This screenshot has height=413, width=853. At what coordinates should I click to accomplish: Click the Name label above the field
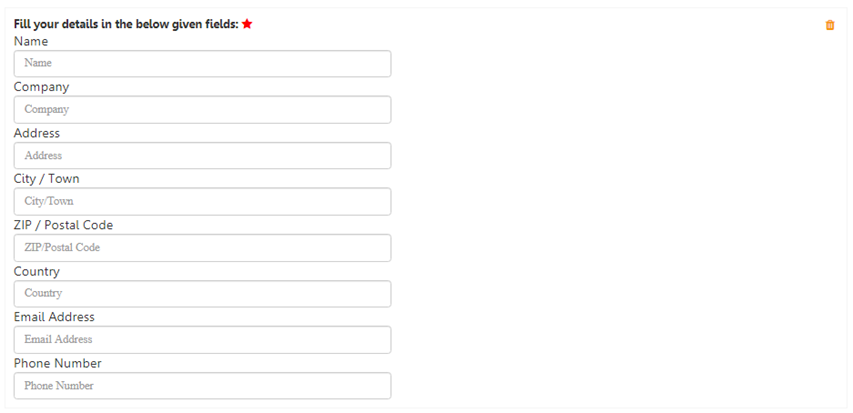coord(31,42)
